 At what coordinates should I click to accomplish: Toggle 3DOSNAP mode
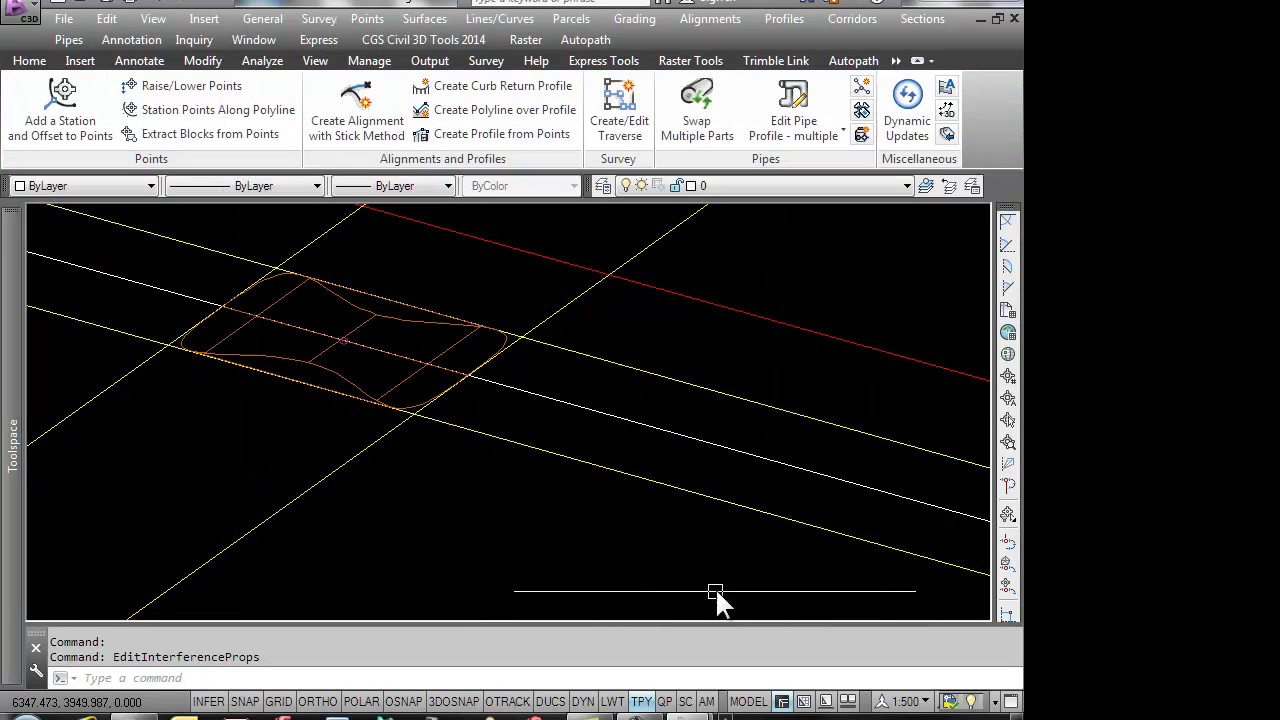coord(454,702)
